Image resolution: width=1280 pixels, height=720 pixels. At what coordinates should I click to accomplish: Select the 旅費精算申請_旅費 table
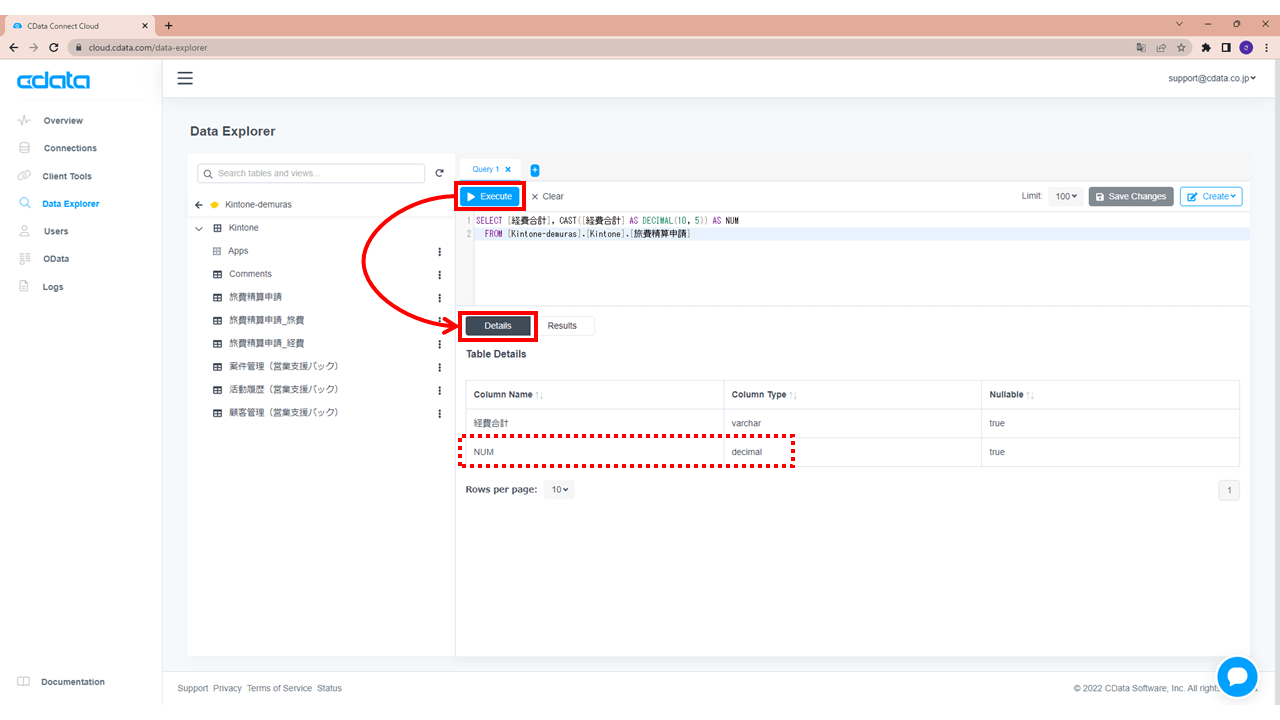[267, 320]
